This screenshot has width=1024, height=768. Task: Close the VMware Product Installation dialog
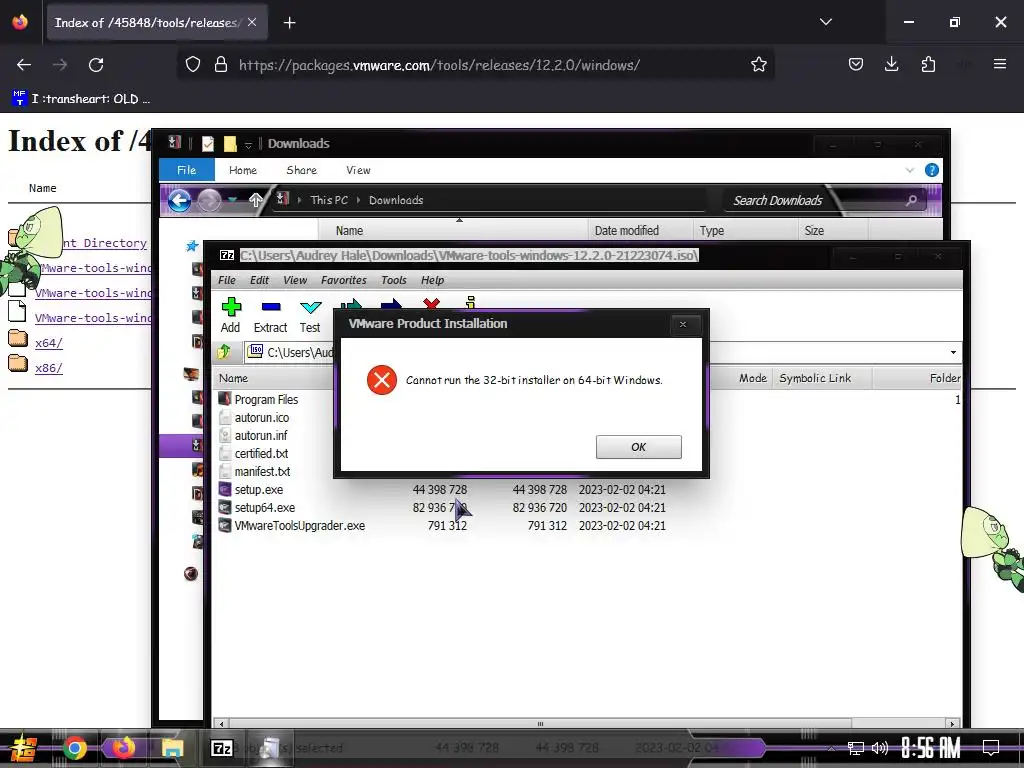tap(683, 324)
